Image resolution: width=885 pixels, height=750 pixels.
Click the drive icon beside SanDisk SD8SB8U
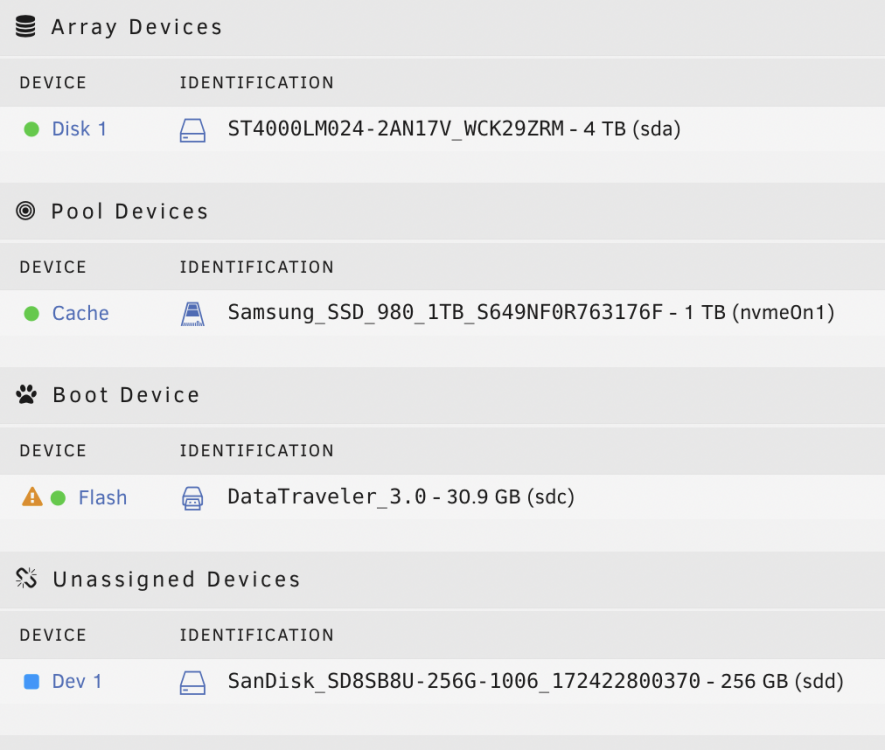click(x=192, y=682)
